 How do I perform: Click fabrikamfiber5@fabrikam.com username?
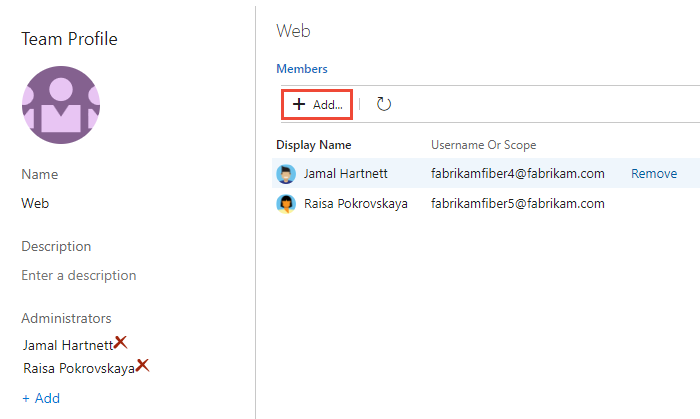pos(517,203)
